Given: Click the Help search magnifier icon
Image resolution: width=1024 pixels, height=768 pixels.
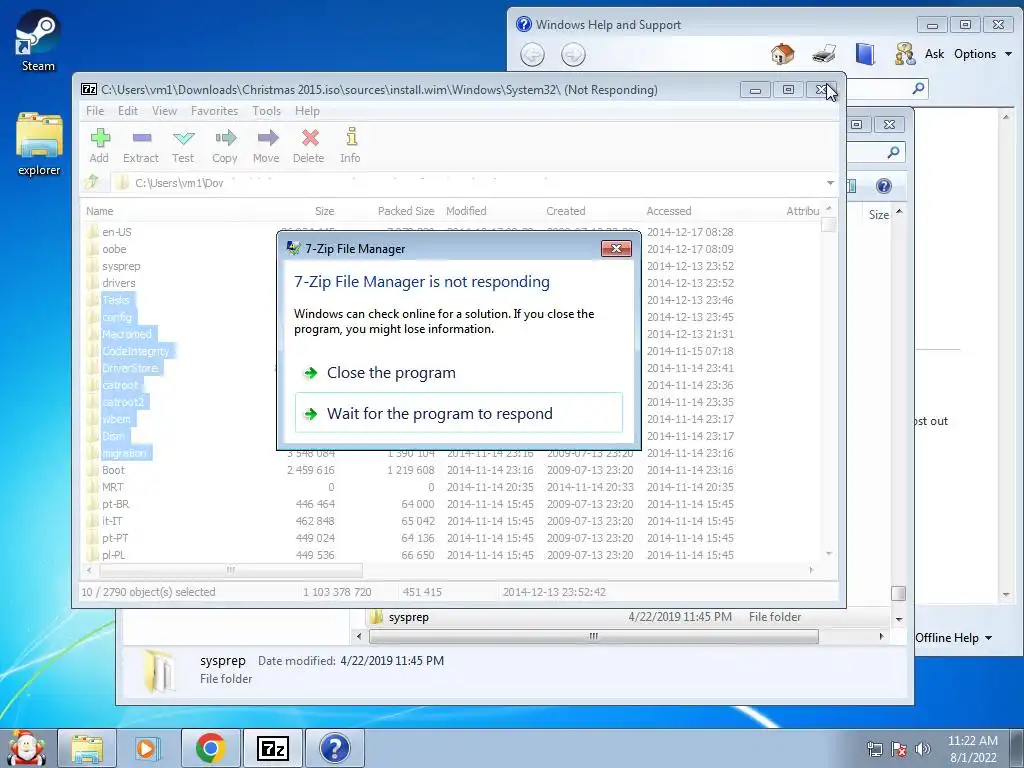Looking at the screenshot, I should click(x=918, y=88).
